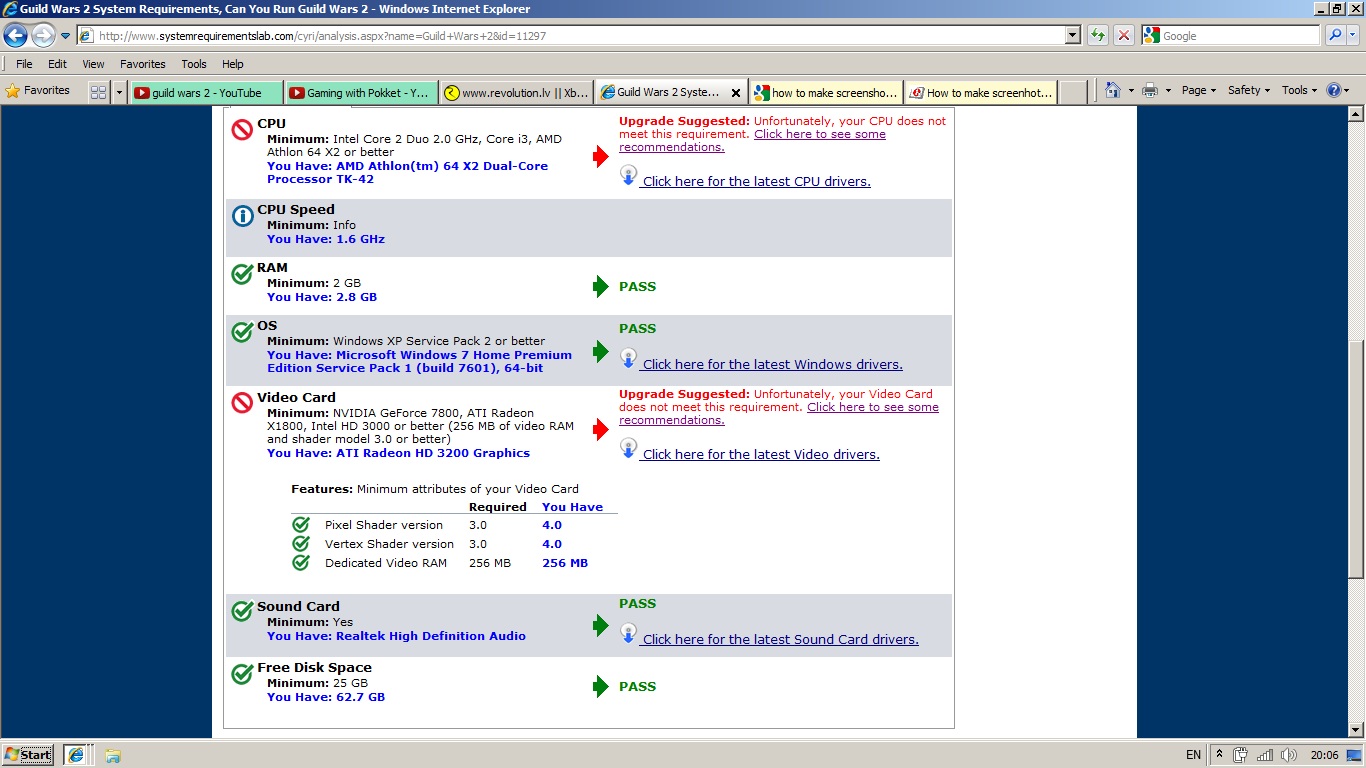This screenshot has width=1366, height=768.
Task: Click the Help question mark icon
Action: pos(1333,90)
